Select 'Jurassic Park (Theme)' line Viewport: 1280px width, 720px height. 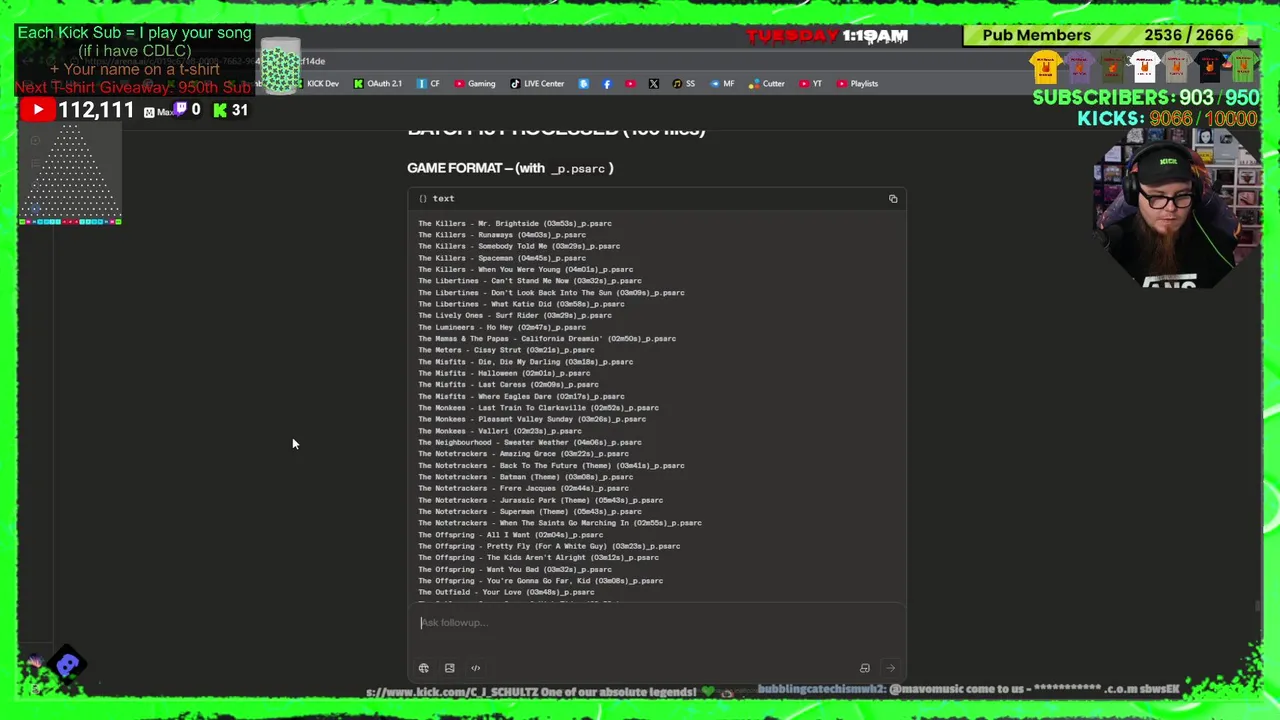tap(541, 501)
